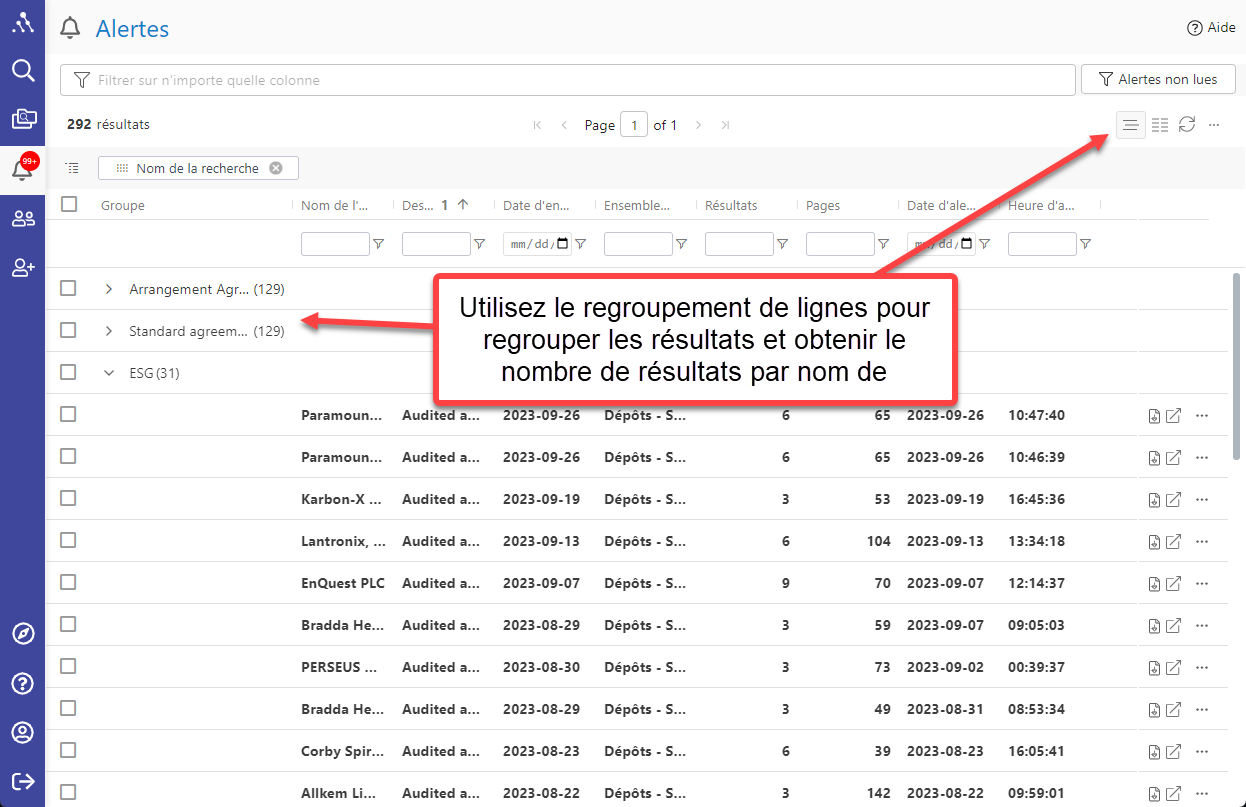The image size is (1246, 807).
Task: Open the document icon for the 10:47:40 row
Action: (x=1154, y=416)
